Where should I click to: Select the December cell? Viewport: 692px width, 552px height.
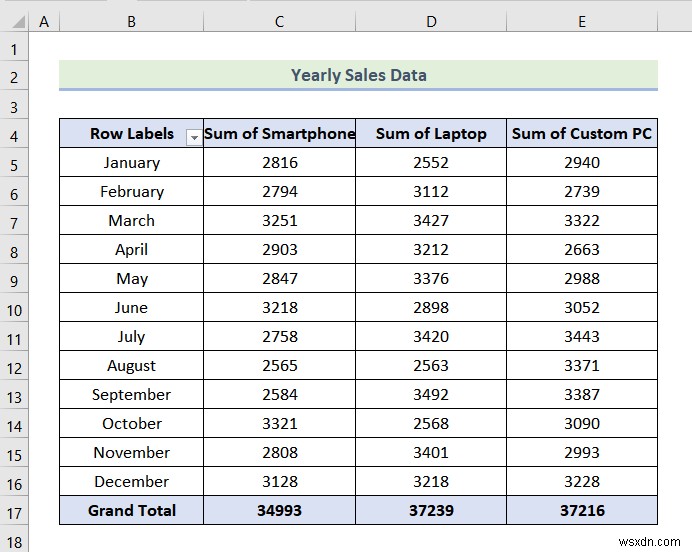click(x=132, y=481)
